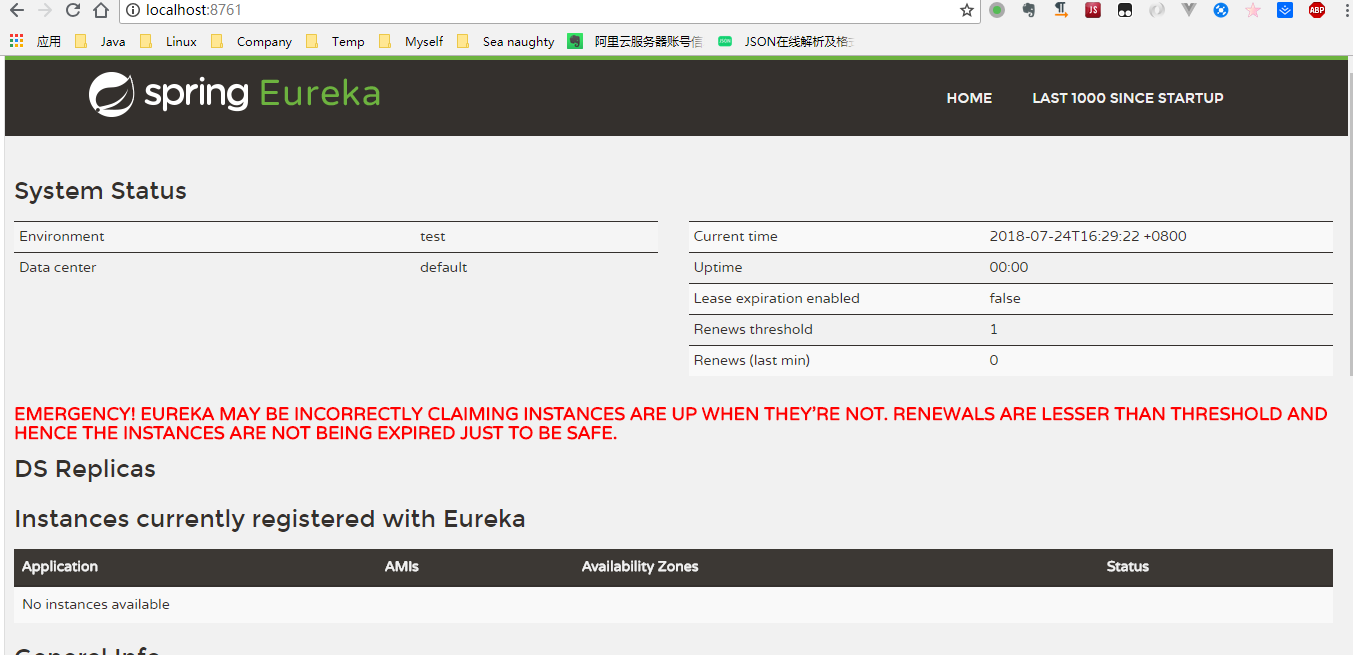Viewport: 1353px width, 655px height.
Task: Select Lease expiration enabled value 'false'
Action: pos(1005,299)
